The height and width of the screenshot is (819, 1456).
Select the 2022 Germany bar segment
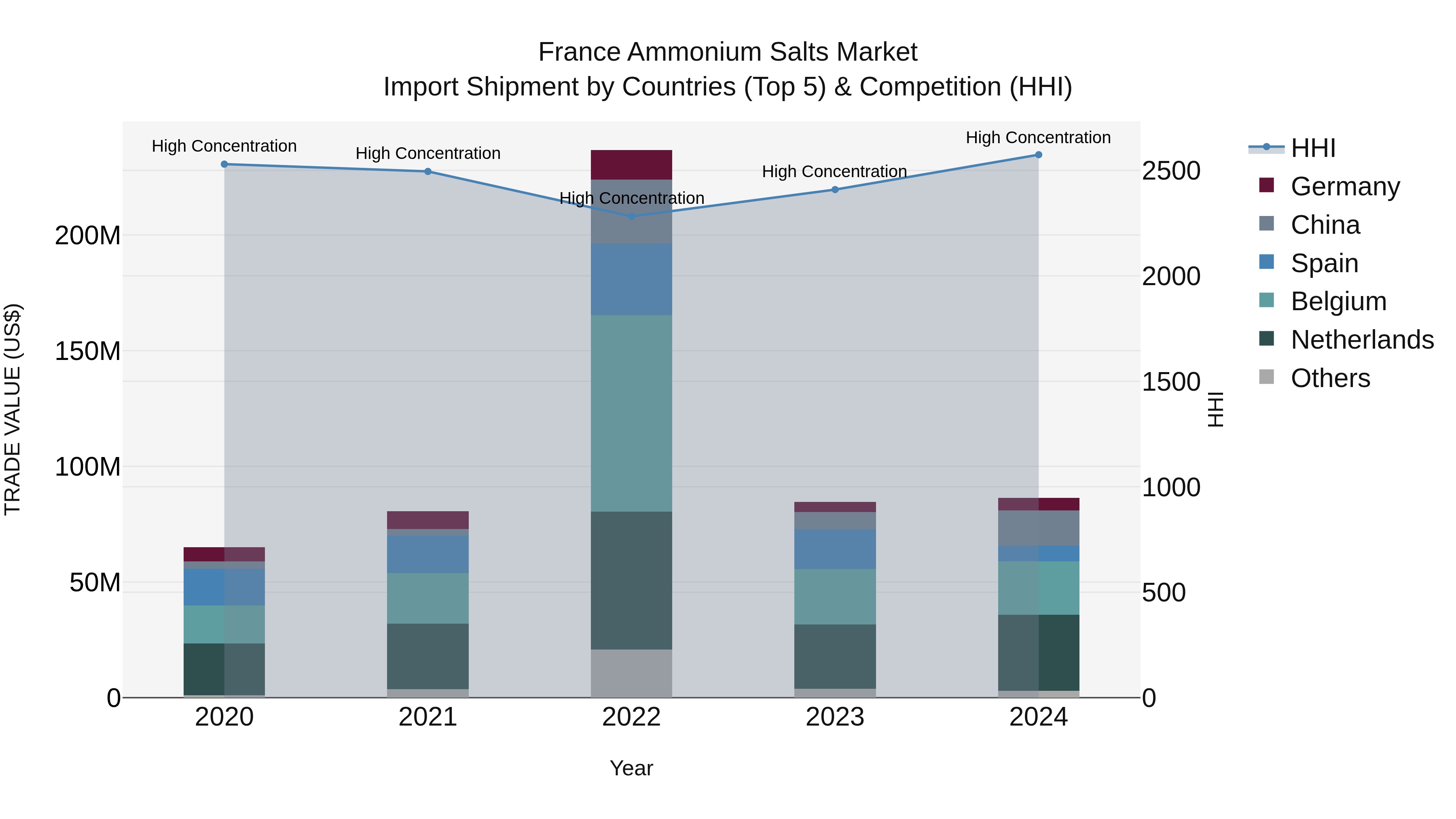(x=631, y=165)
